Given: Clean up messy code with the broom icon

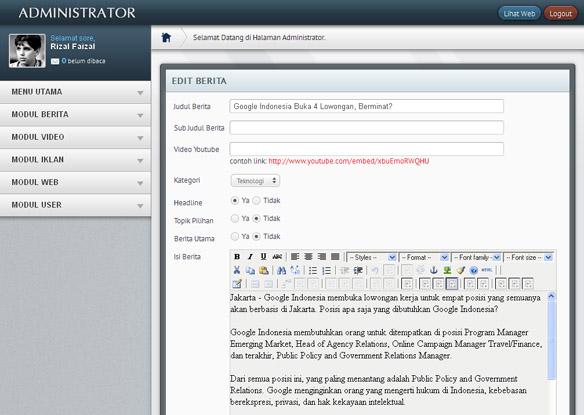Looking at the screenshot, I should [461, 270].
